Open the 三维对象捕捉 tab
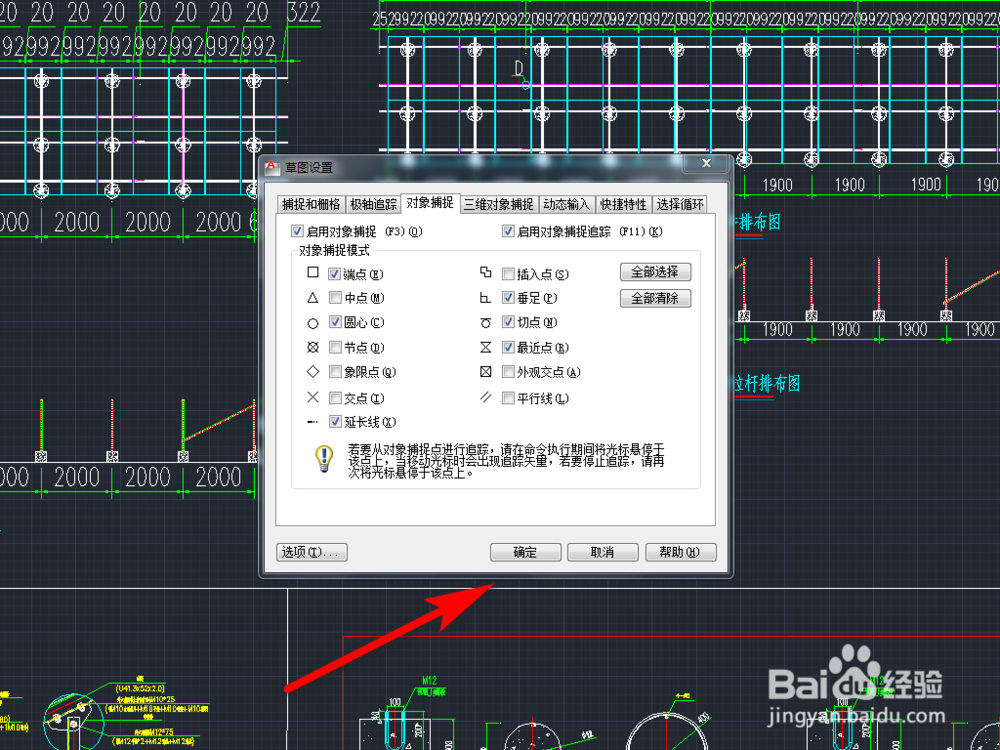 tap(499, 205)
